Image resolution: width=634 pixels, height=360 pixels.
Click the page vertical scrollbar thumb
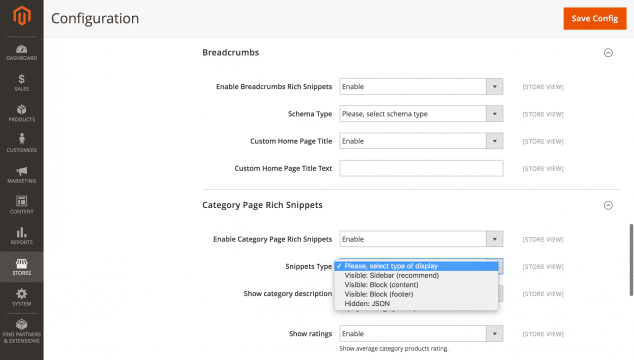pyautogui.click(x=631, y=260)
